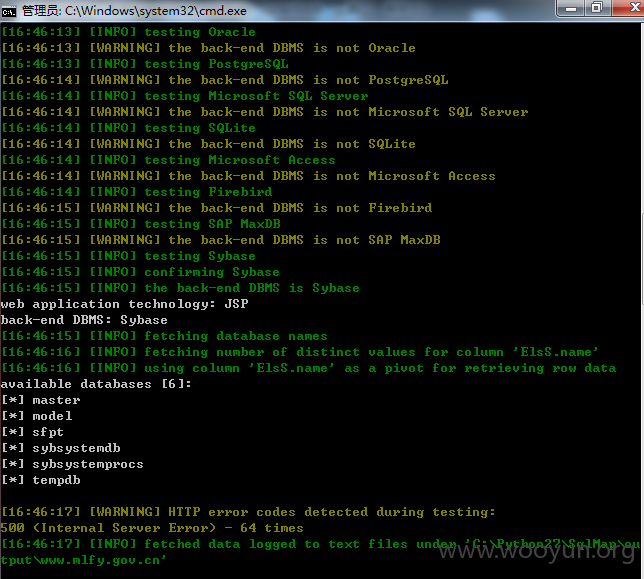Select 'is not Microsoft Access' warning line
This screenshot has height=579, width=644.
click(248, 176)
